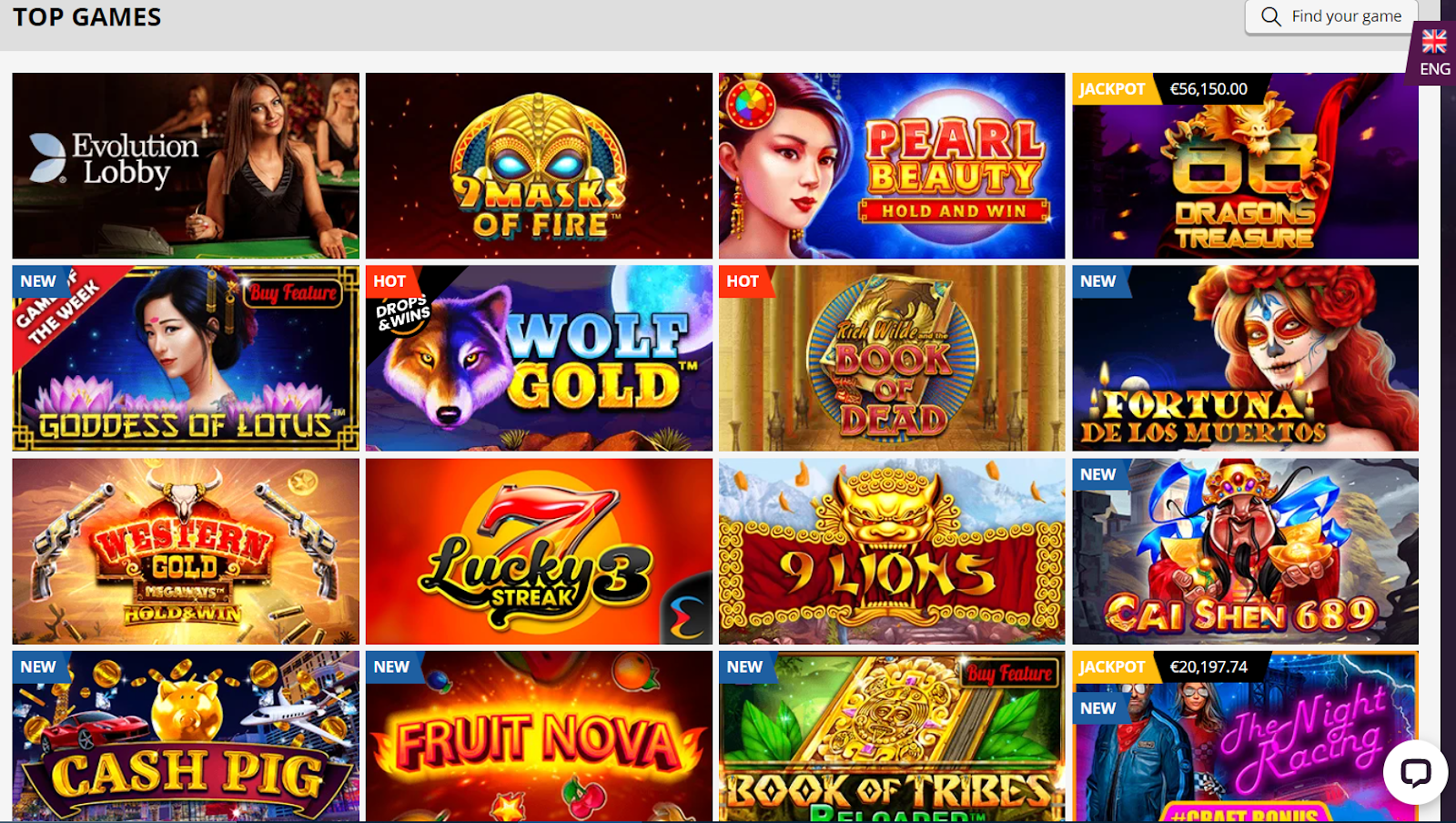The image size is (1456, 823).
Task: Open Goddess of Lotus game tile
Action: pos(186,358)
